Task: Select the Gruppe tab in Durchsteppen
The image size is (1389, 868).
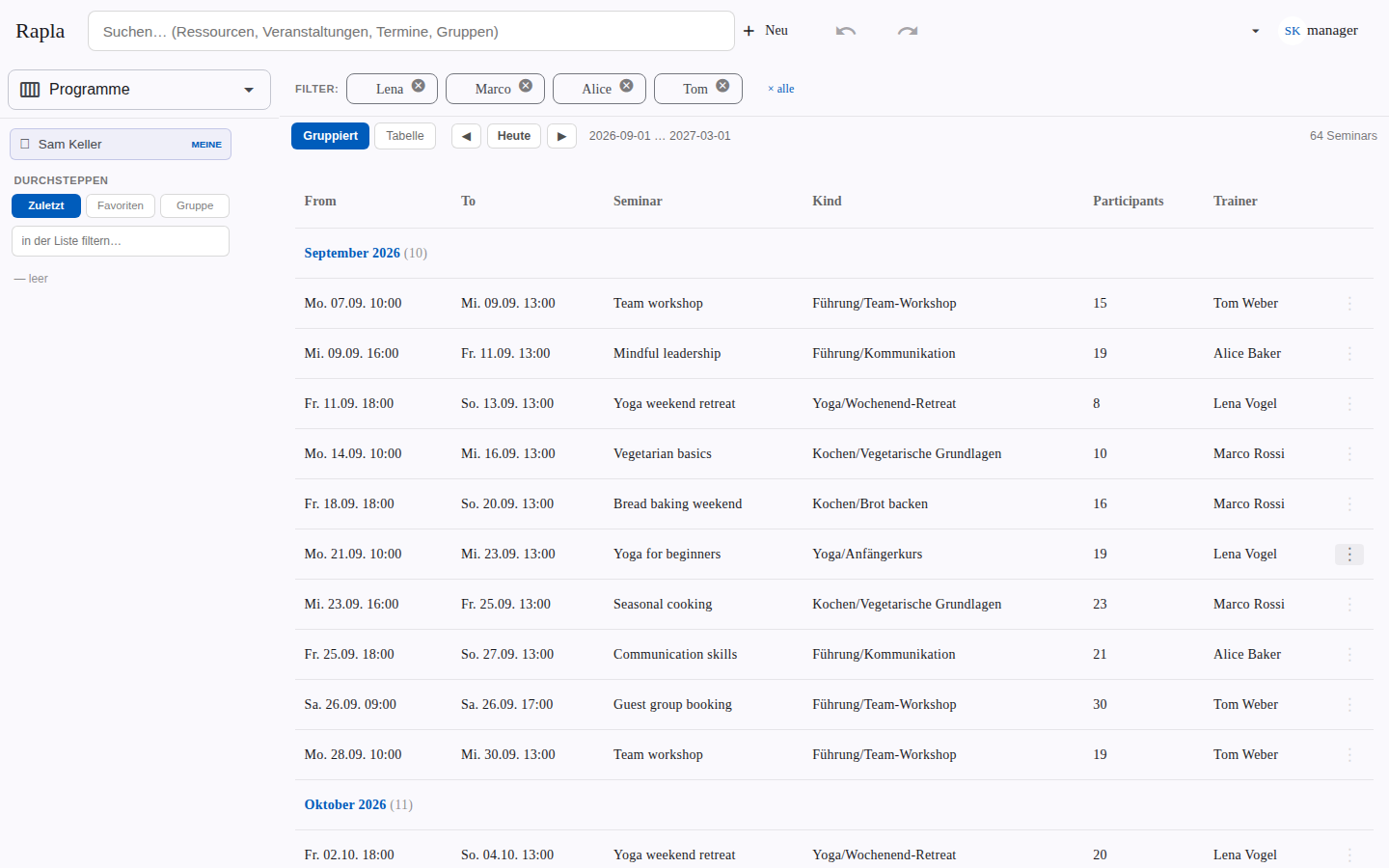Action: 195,205
